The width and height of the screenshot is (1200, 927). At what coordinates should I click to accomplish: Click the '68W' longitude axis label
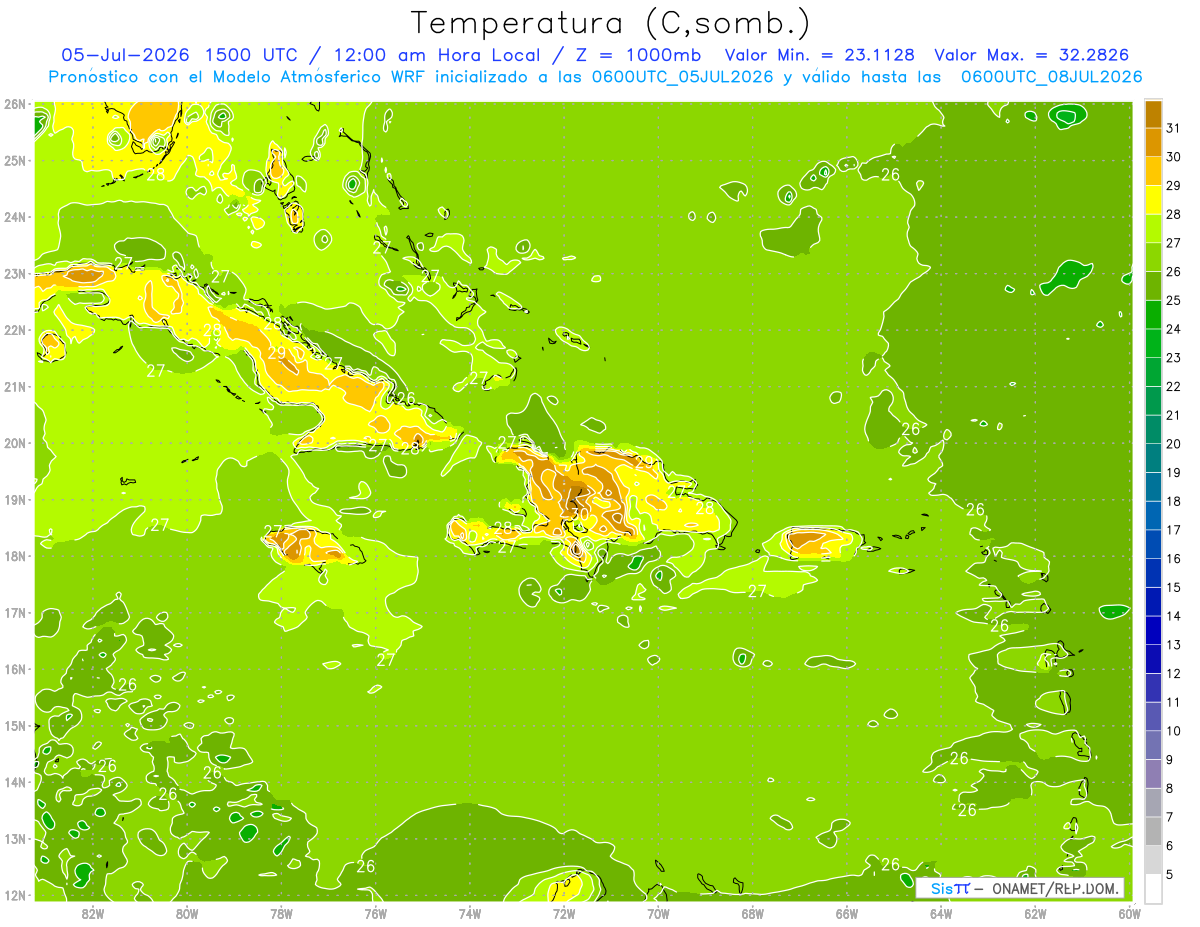(753, 913)
